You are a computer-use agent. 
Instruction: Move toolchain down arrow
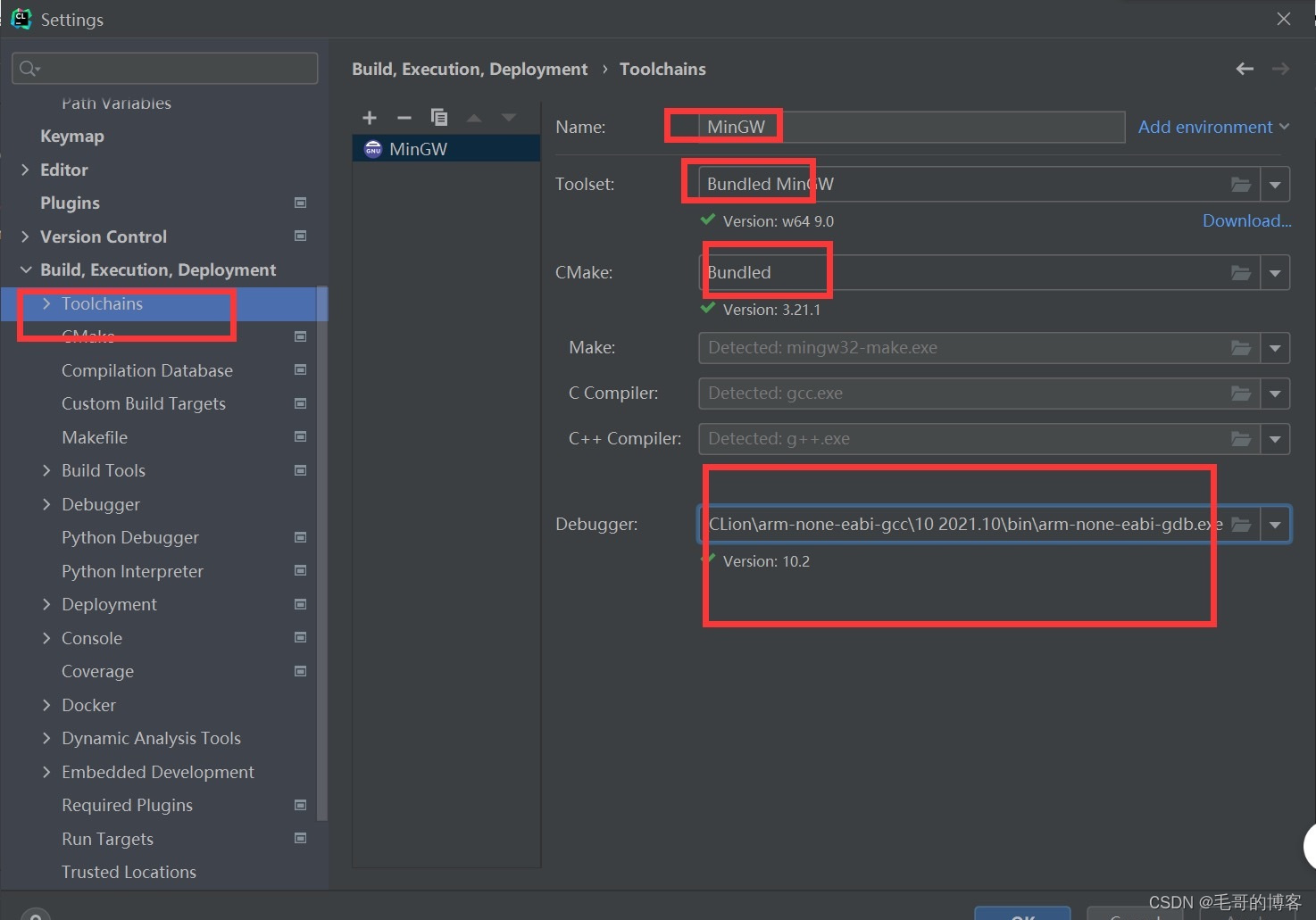[509, 118]
